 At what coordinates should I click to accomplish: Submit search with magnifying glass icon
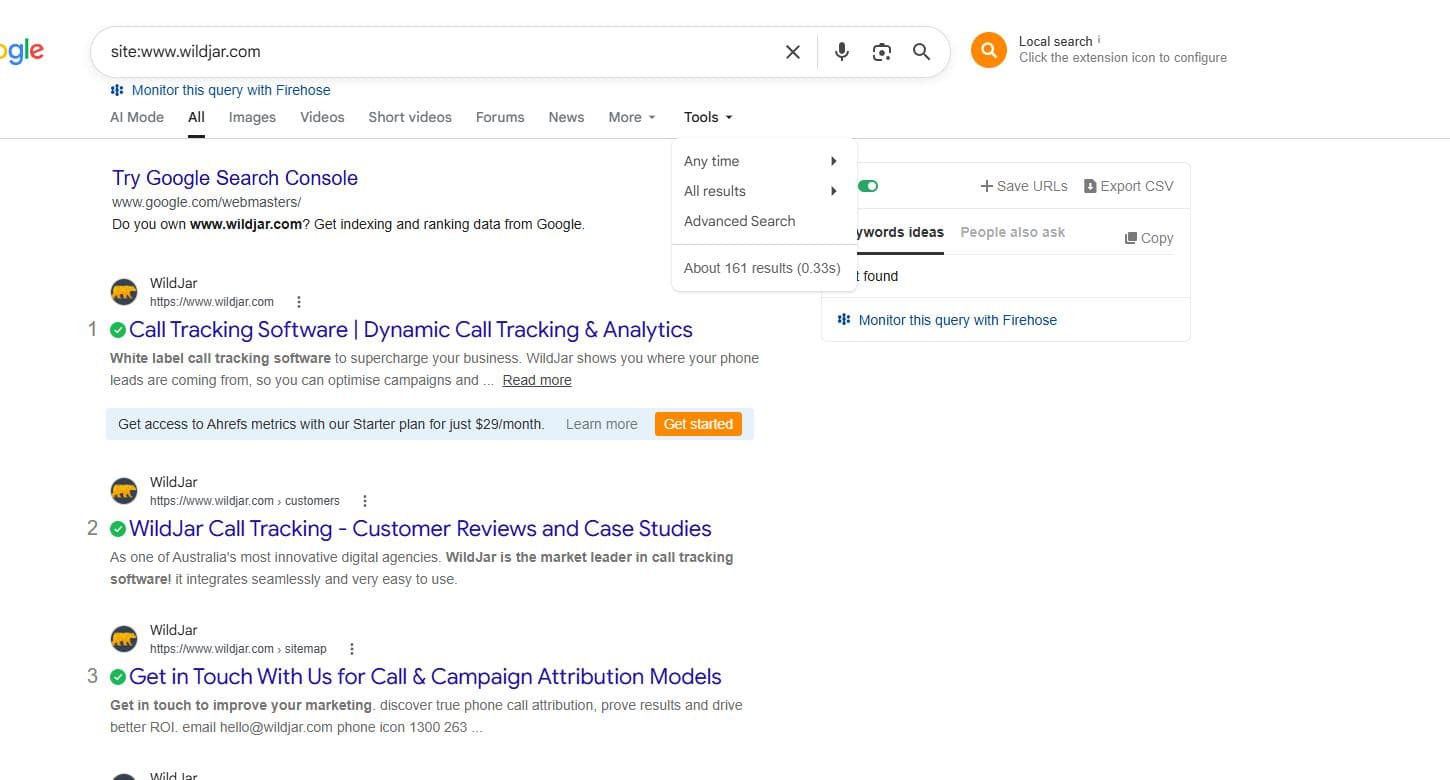(922, 52)
